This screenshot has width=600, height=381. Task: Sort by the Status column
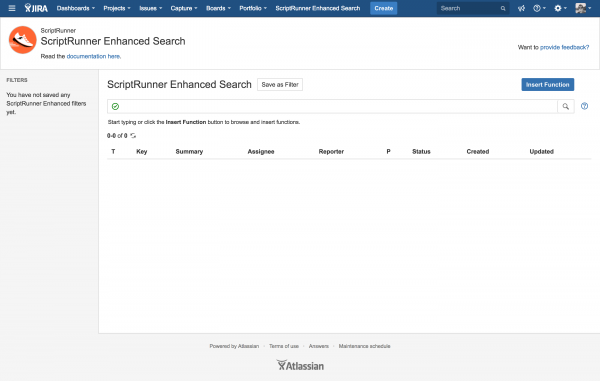click(x=421, y=151)
